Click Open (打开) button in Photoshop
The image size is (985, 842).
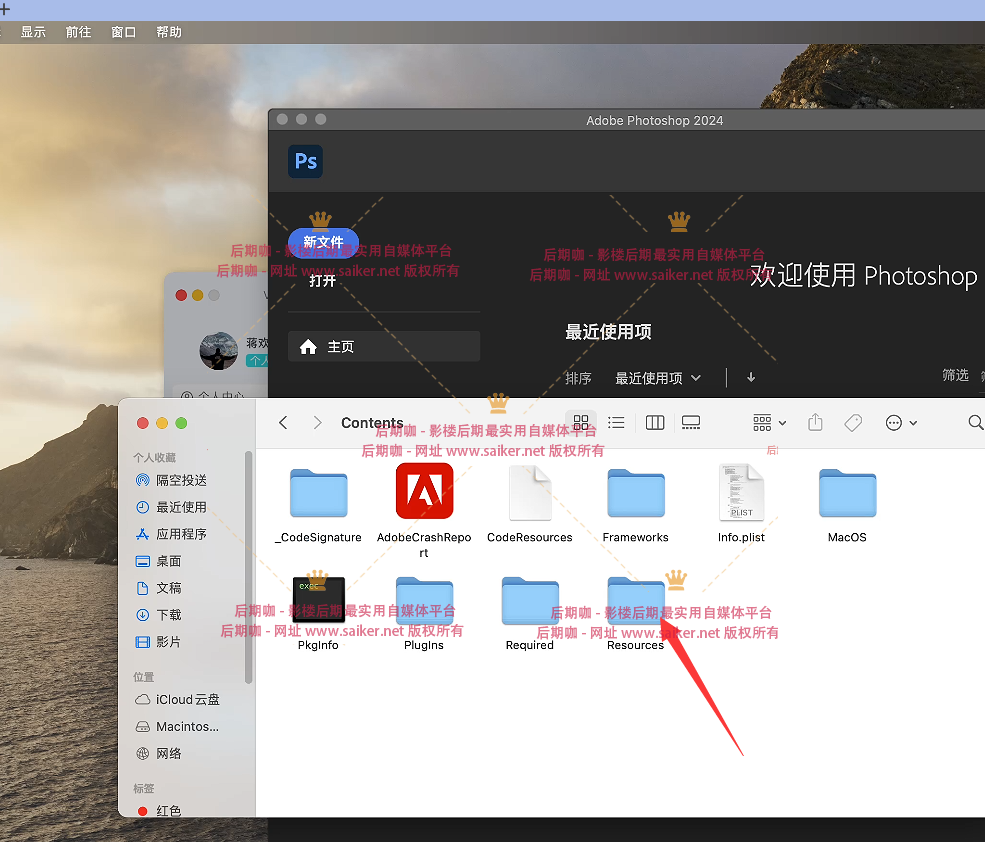coord(322,281)
